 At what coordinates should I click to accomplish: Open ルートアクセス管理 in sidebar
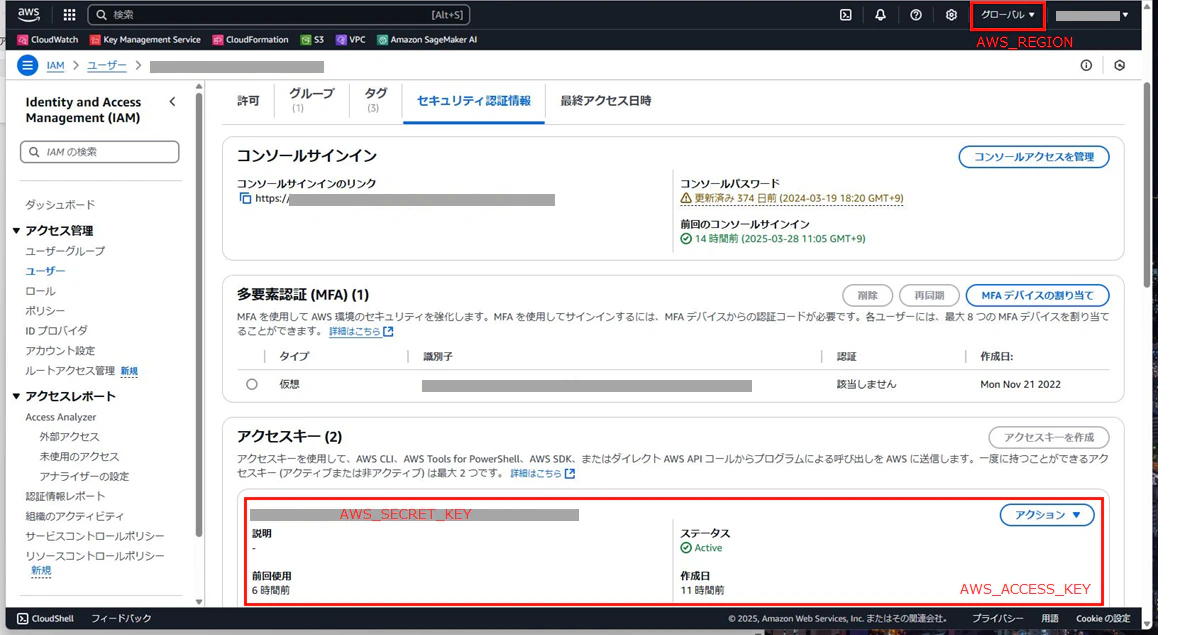(x=70, y=371)
